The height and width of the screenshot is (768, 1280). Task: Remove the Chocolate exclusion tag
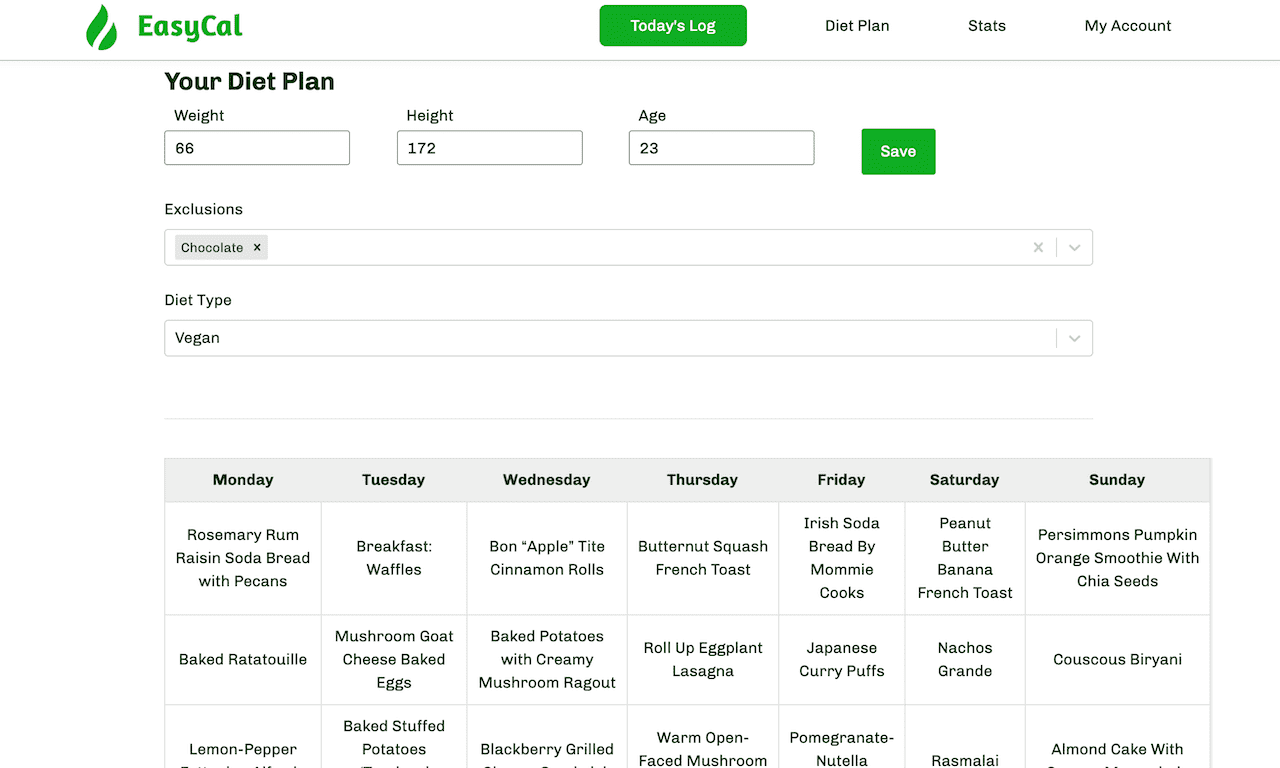point(257,248)
